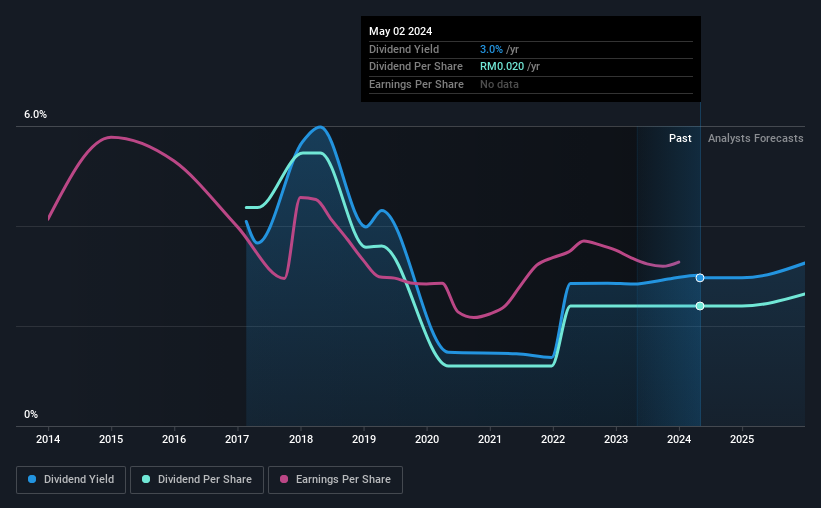Toggle the Earnings Per Share legend button

pyautogui.click(x=335, y=480)
